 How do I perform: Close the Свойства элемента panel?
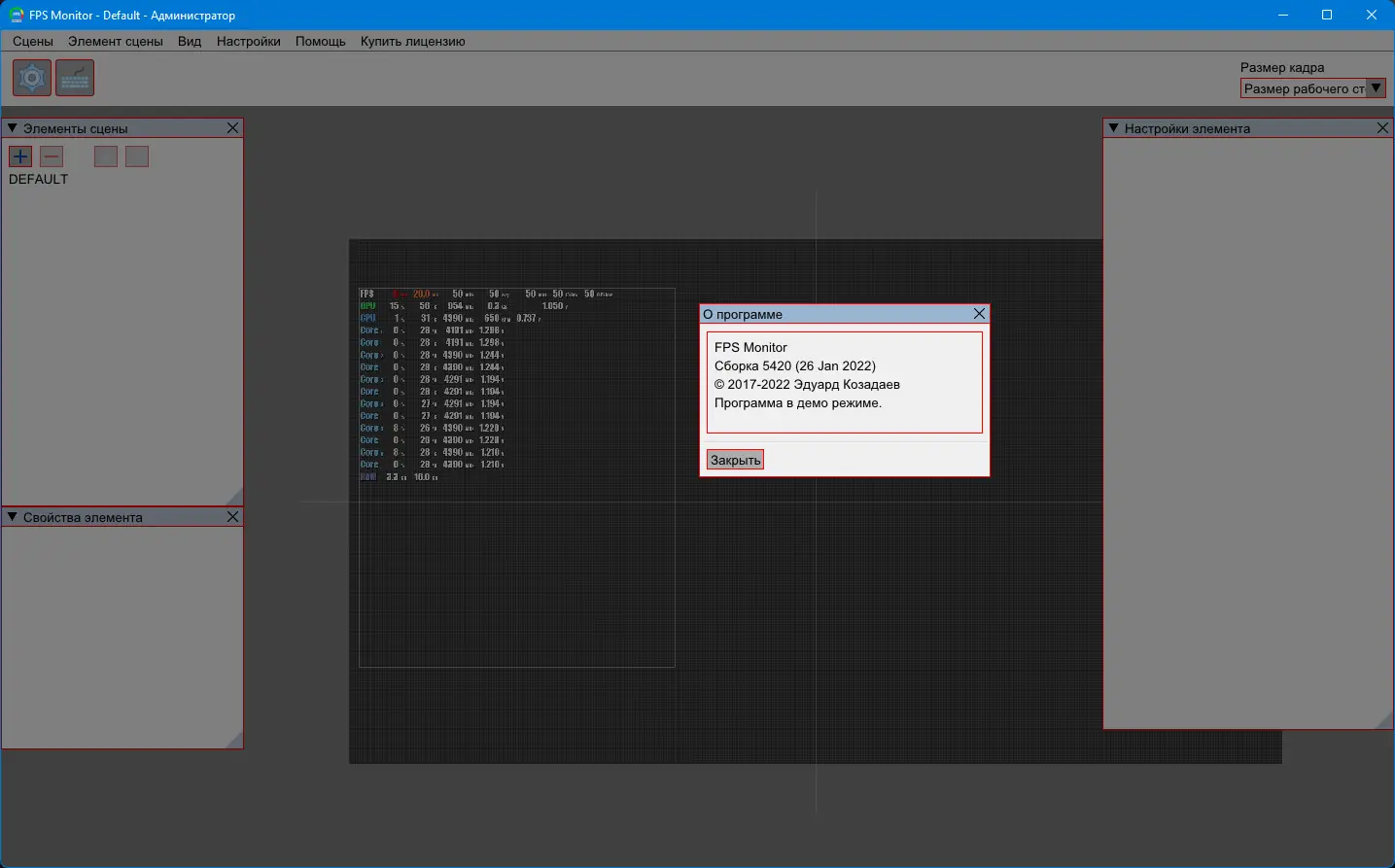point(232,517)
